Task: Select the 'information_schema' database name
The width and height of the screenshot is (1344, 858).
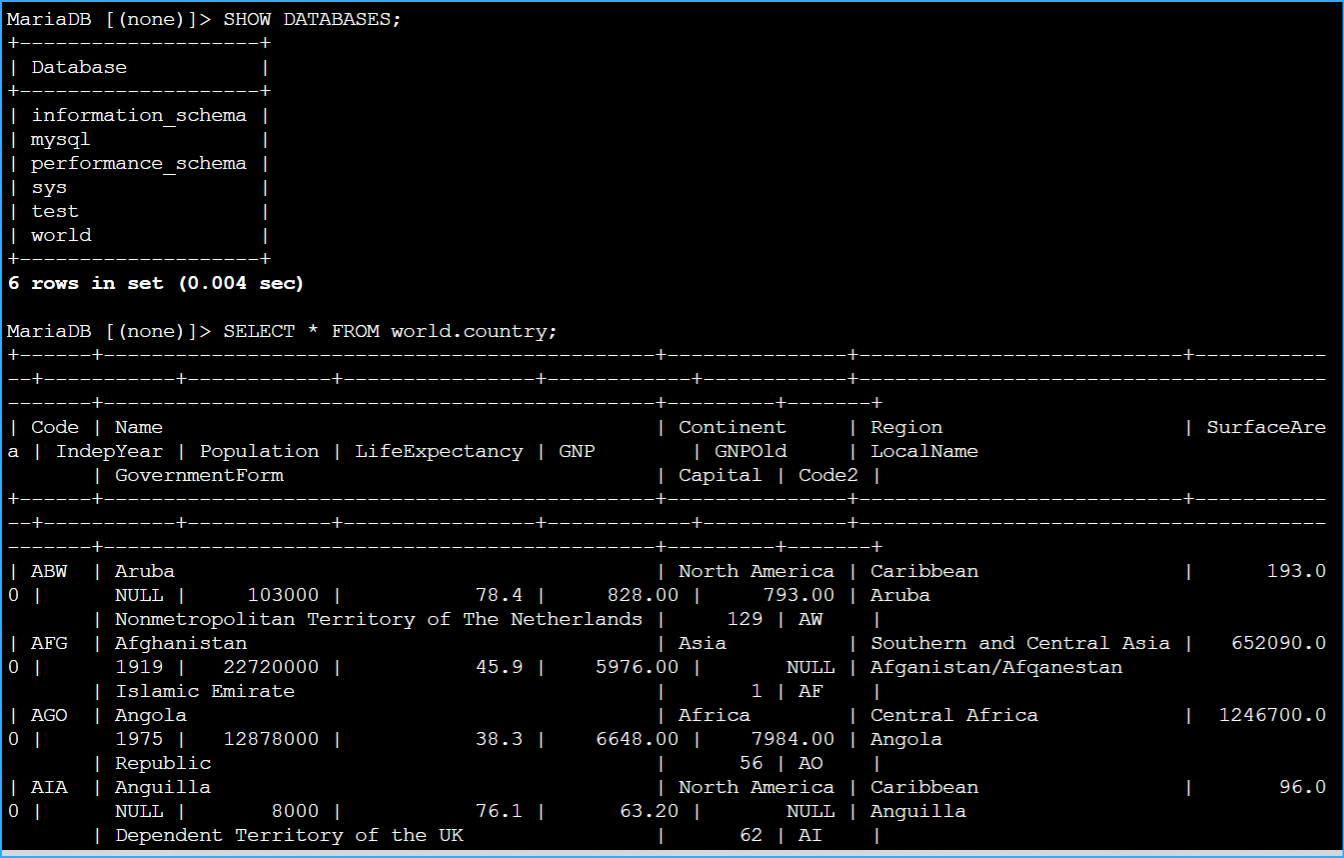Action: (139, 115)
